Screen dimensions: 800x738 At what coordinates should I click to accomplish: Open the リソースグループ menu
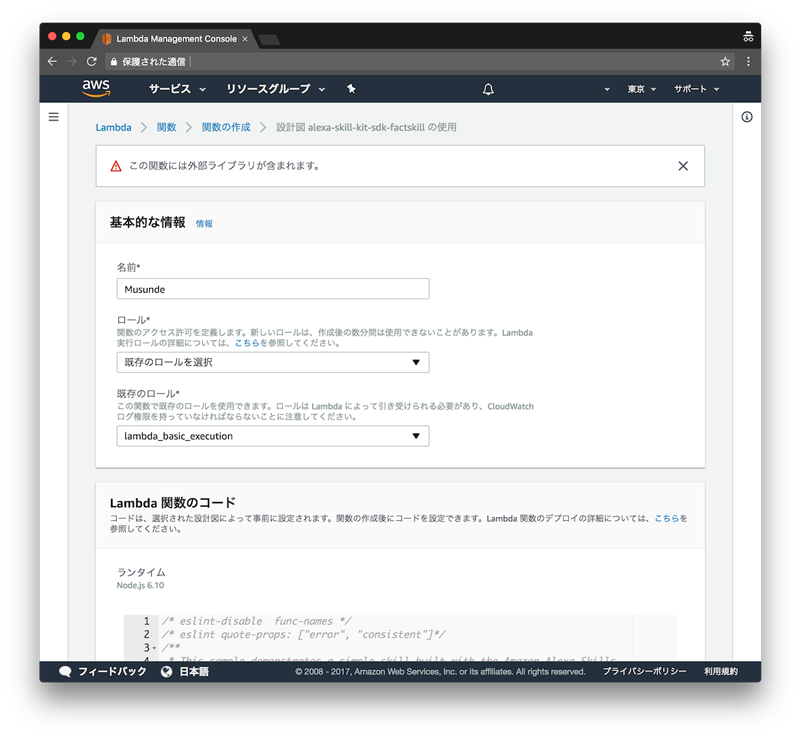click(276, 89)
